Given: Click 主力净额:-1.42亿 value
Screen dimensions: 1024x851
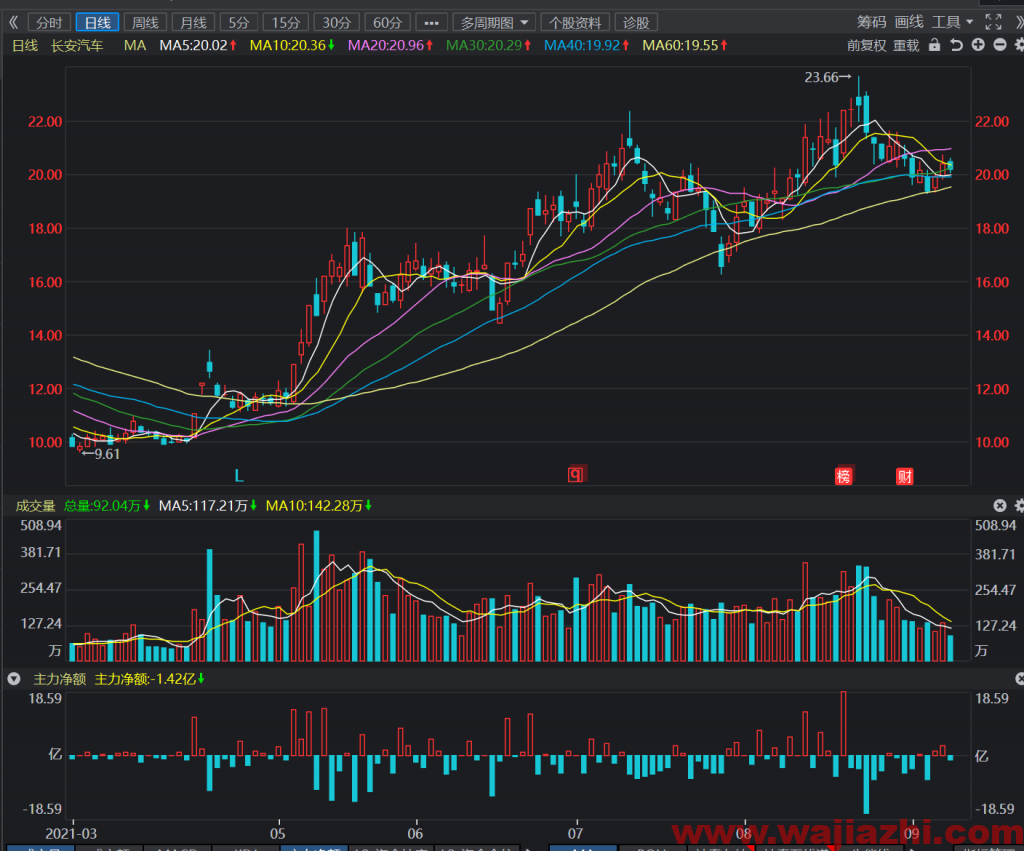Looking at the screenshot, I should pyautogui.click(x=150, y=679).
